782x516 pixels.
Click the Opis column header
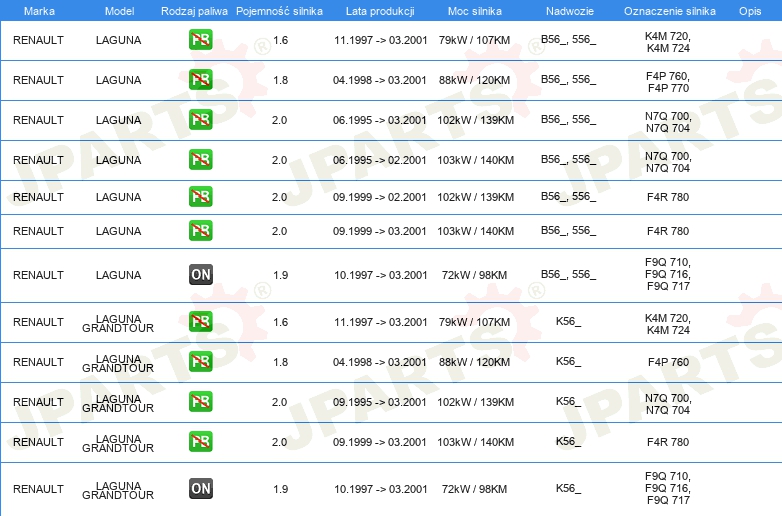pyautogui.click(x=750, y=11)
